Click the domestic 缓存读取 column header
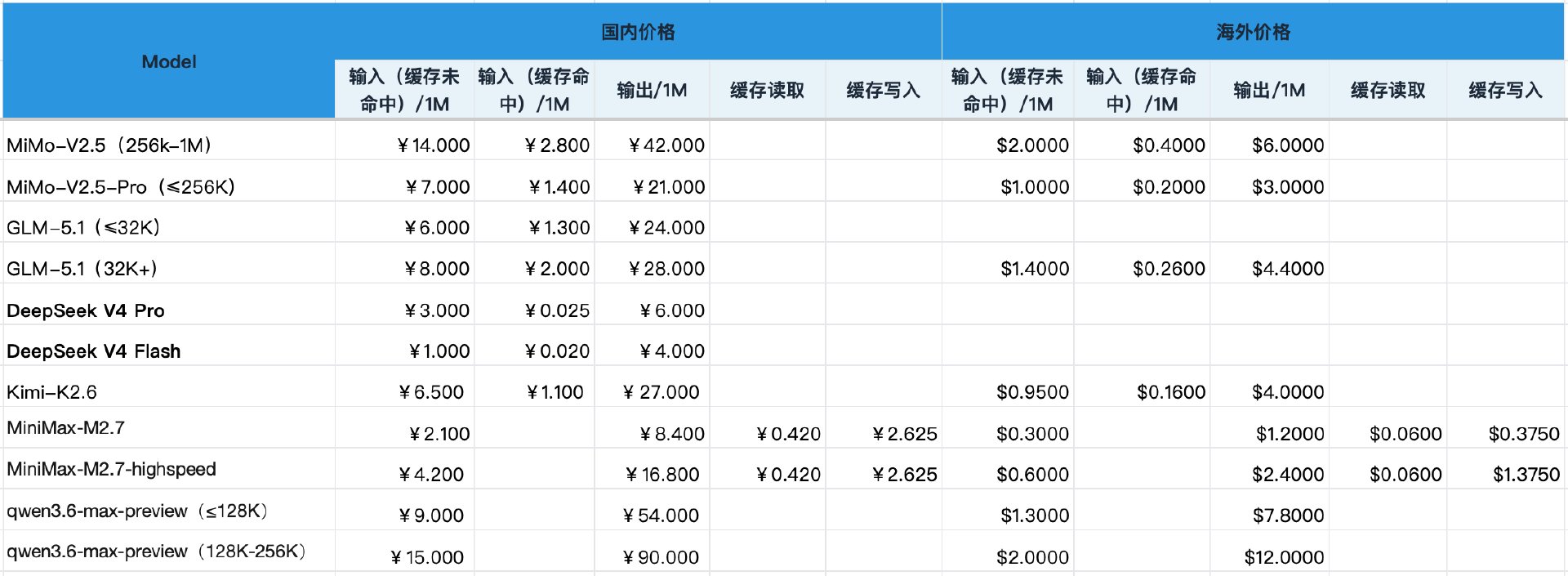Screen dimensions: 1568x576 pos(767,90)
